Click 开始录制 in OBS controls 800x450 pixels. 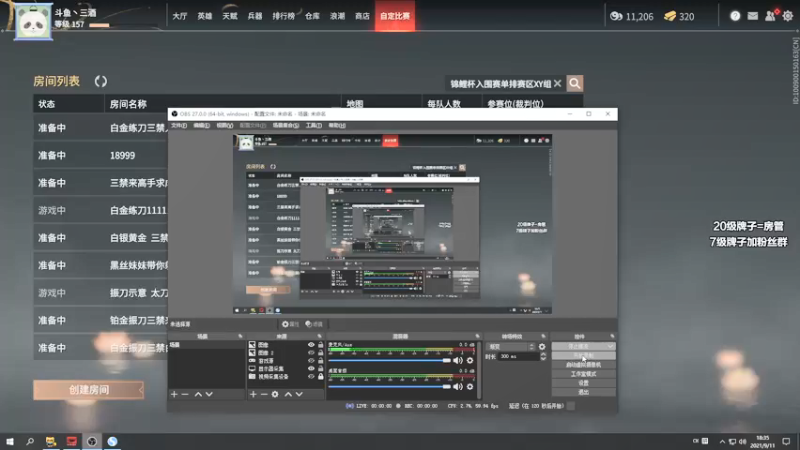(583, 356)
